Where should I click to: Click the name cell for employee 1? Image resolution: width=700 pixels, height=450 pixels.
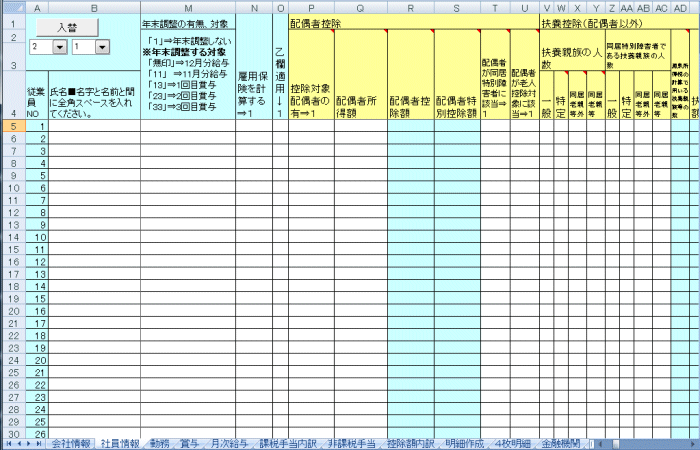[93, 126]
